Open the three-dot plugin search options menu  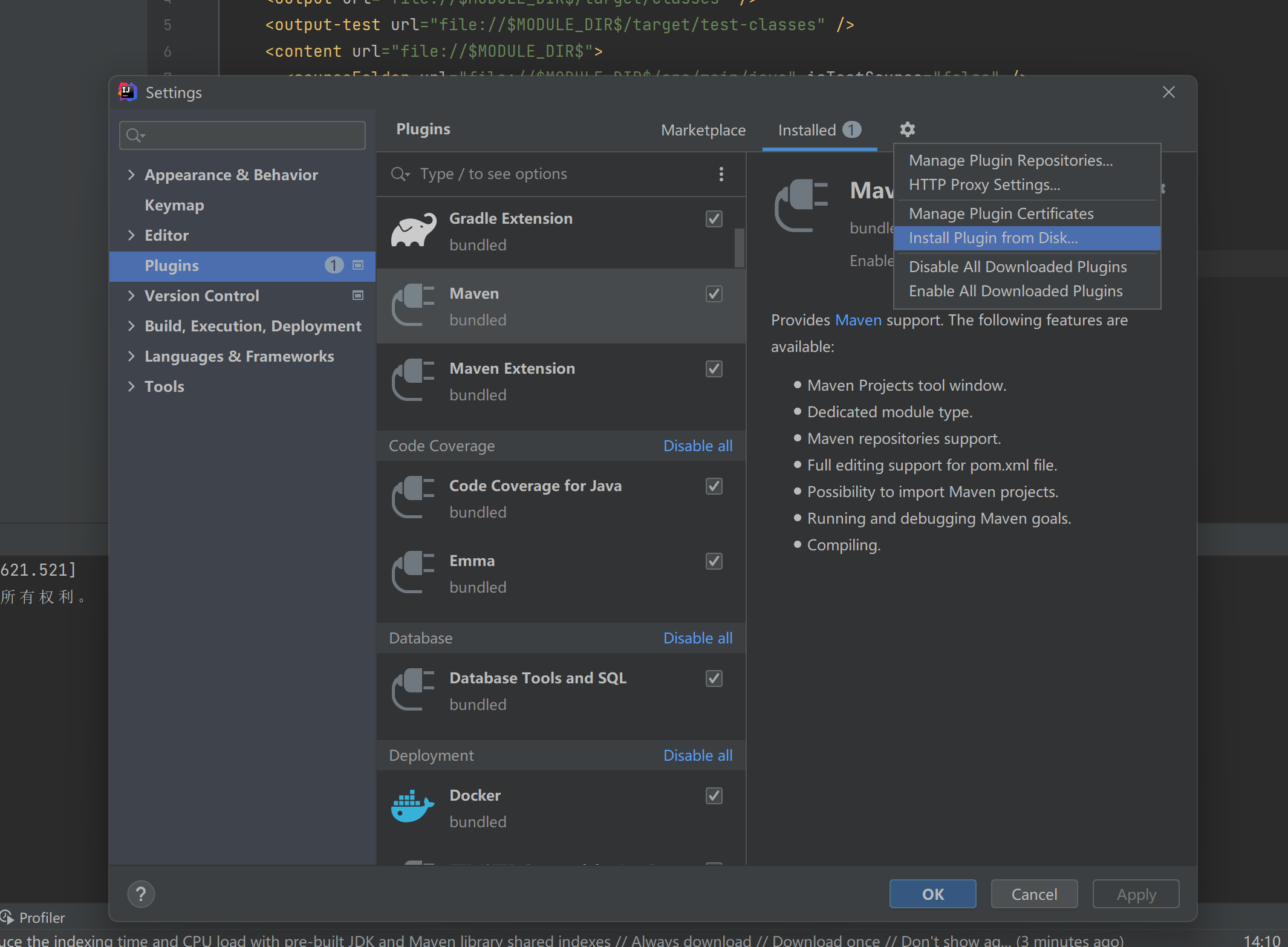click(x=721, y=174)
